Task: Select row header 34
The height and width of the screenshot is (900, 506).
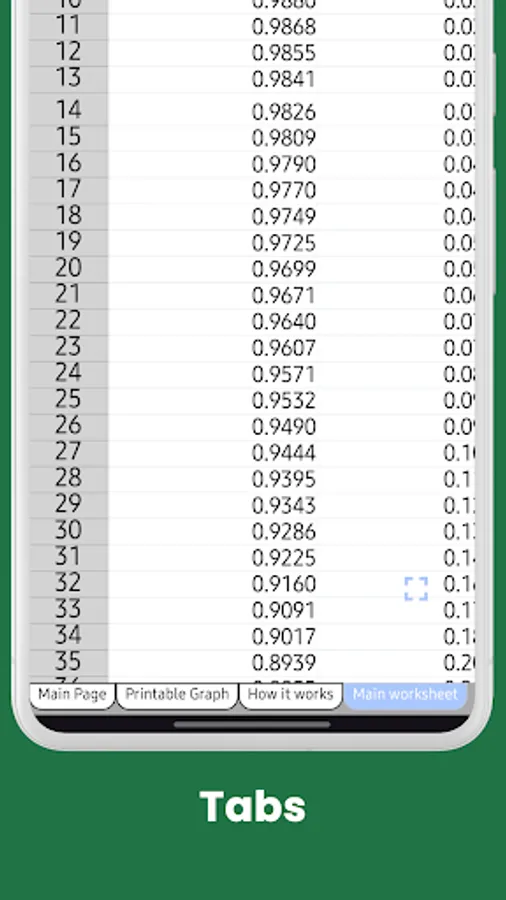Action: [x=68, y=637]
